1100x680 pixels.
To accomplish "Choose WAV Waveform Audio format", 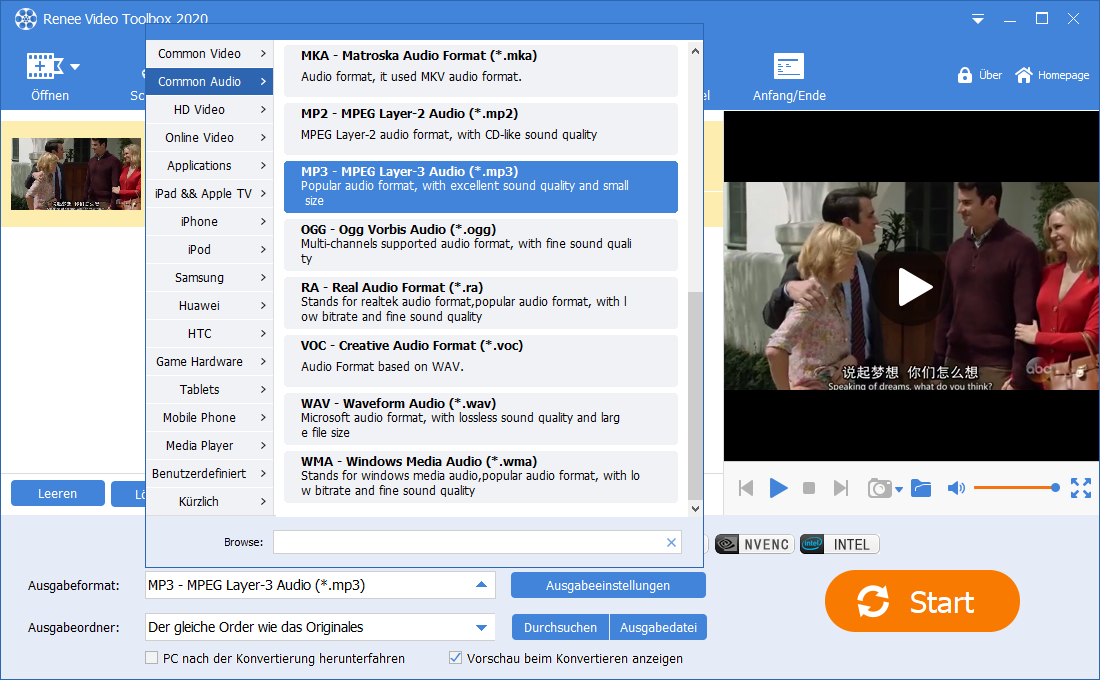I will [481, 419].
